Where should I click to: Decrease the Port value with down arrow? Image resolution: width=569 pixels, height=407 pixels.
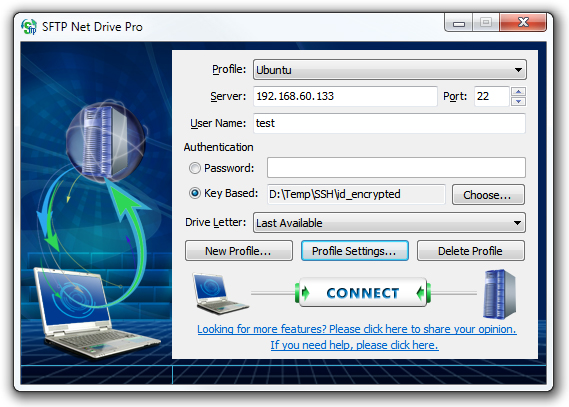(x=519, y=101)
